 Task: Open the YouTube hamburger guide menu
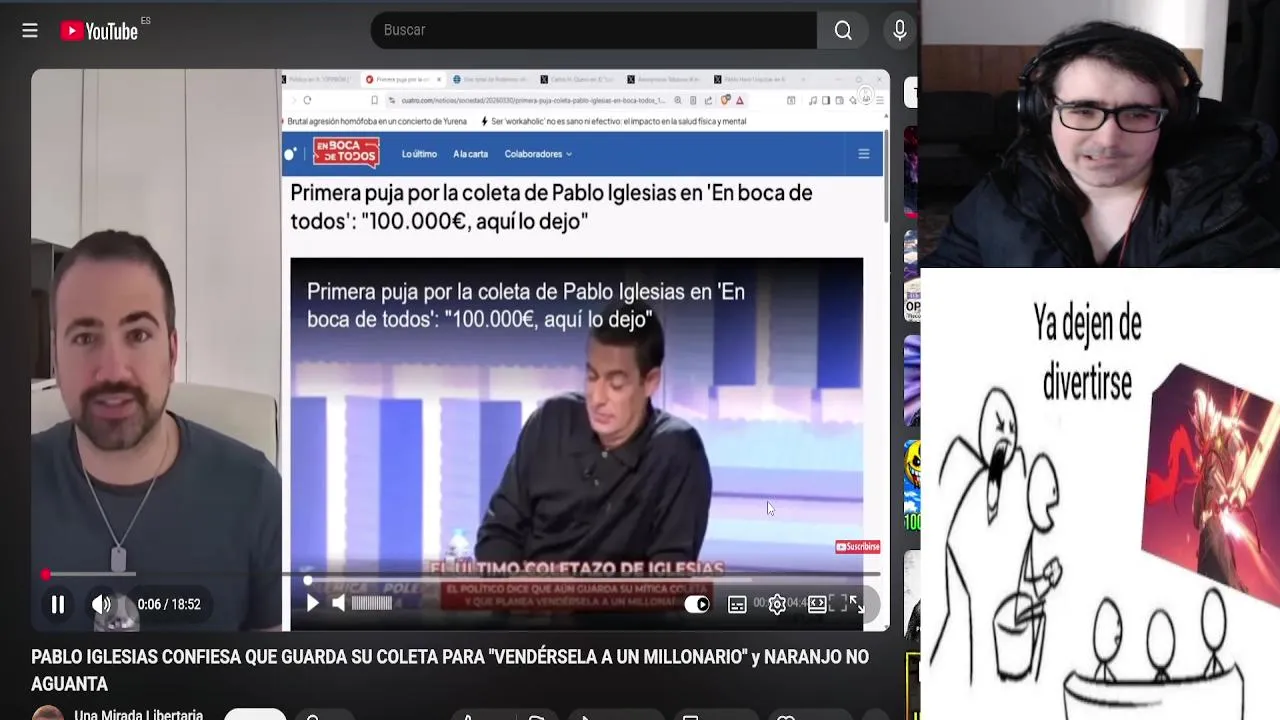coord(30,31)
